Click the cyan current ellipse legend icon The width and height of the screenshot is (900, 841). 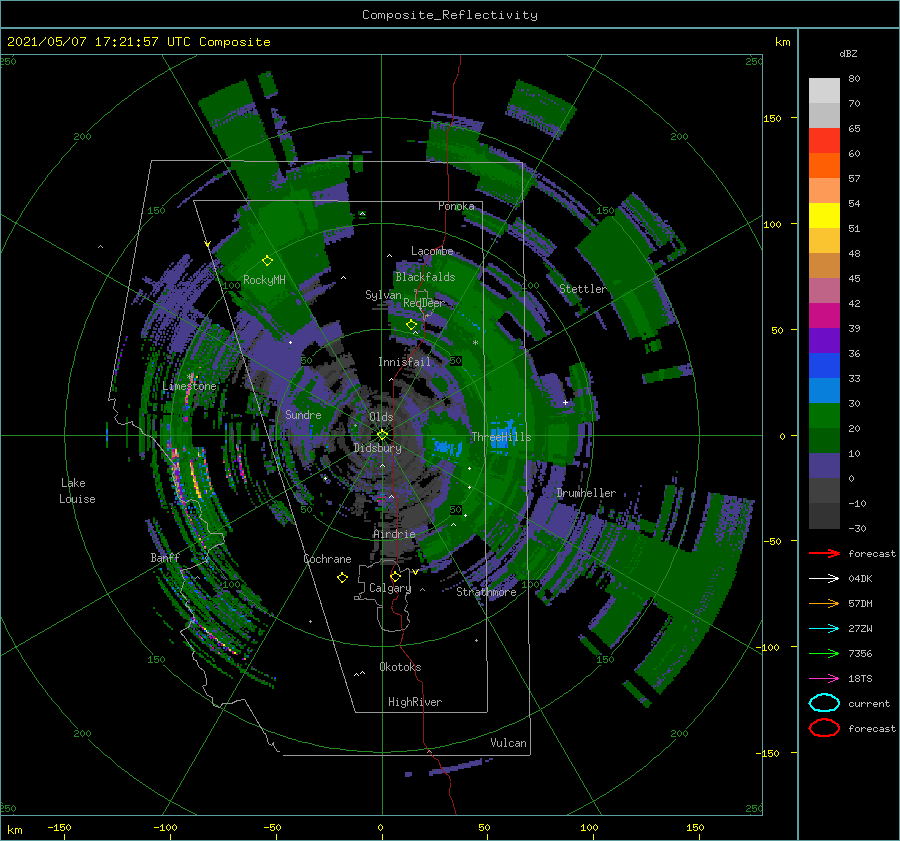click(x=824, y=703)
